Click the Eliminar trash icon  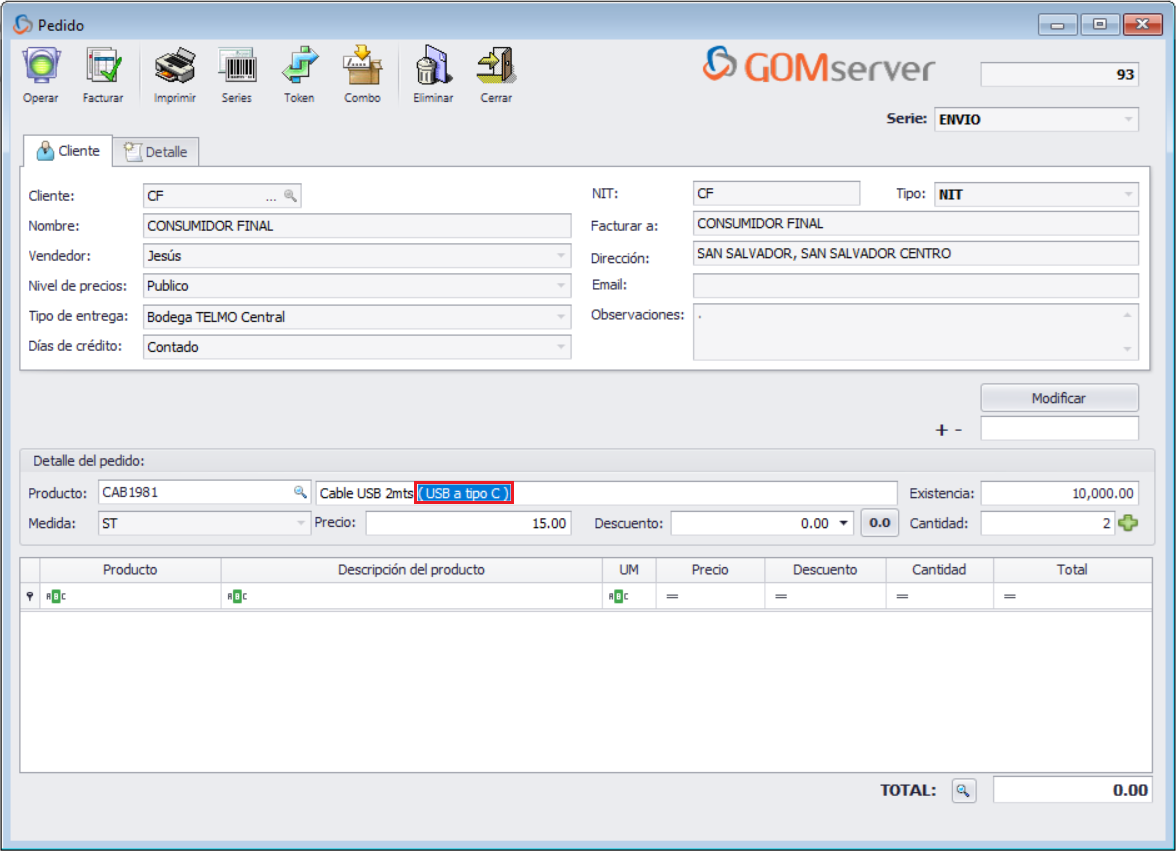coord(432,66)
